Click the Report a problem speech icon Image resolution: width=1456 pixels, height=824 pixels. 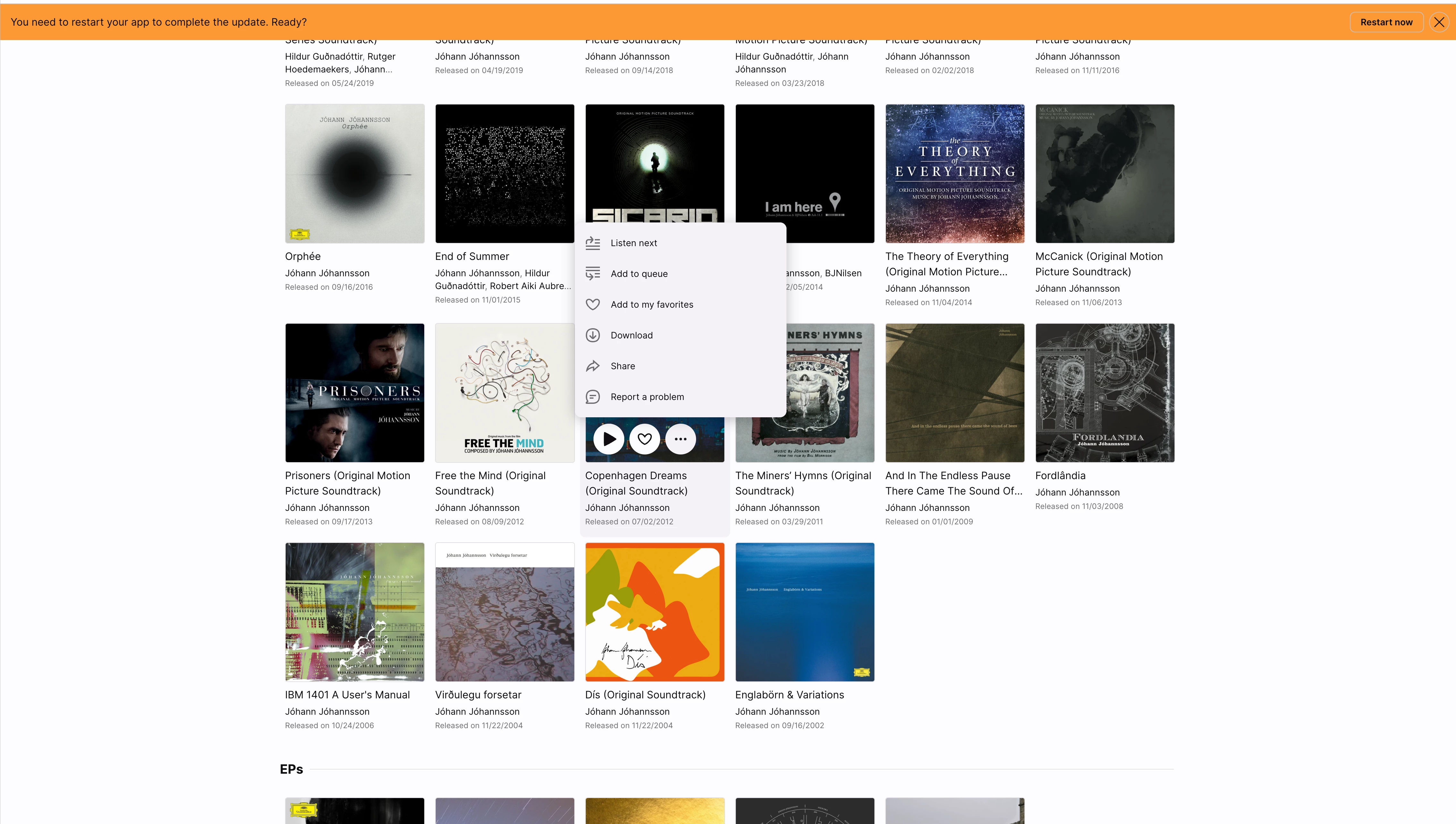pyautogui.click(x=593, y=397)
